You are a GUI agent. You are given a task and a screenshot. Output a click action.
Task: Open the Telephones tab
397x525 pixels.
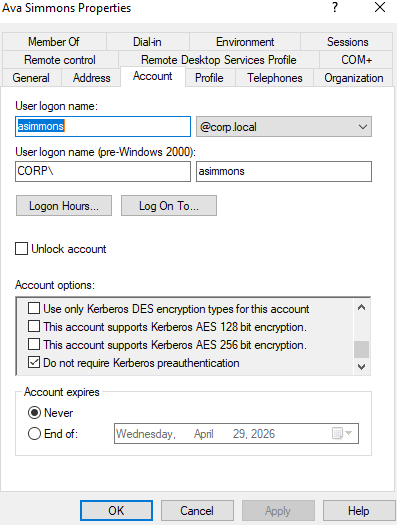click(x=274, y=78)
